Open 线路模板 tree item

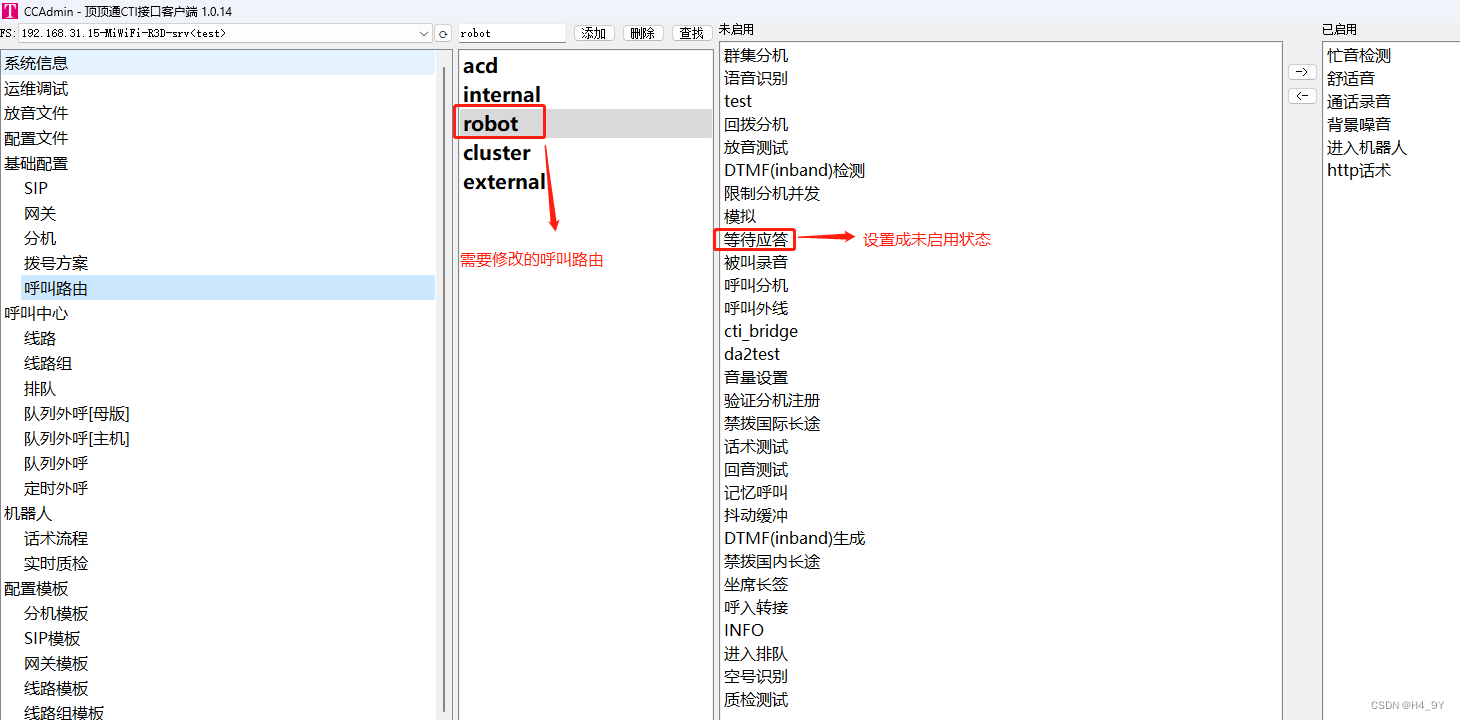coord(56,688)
